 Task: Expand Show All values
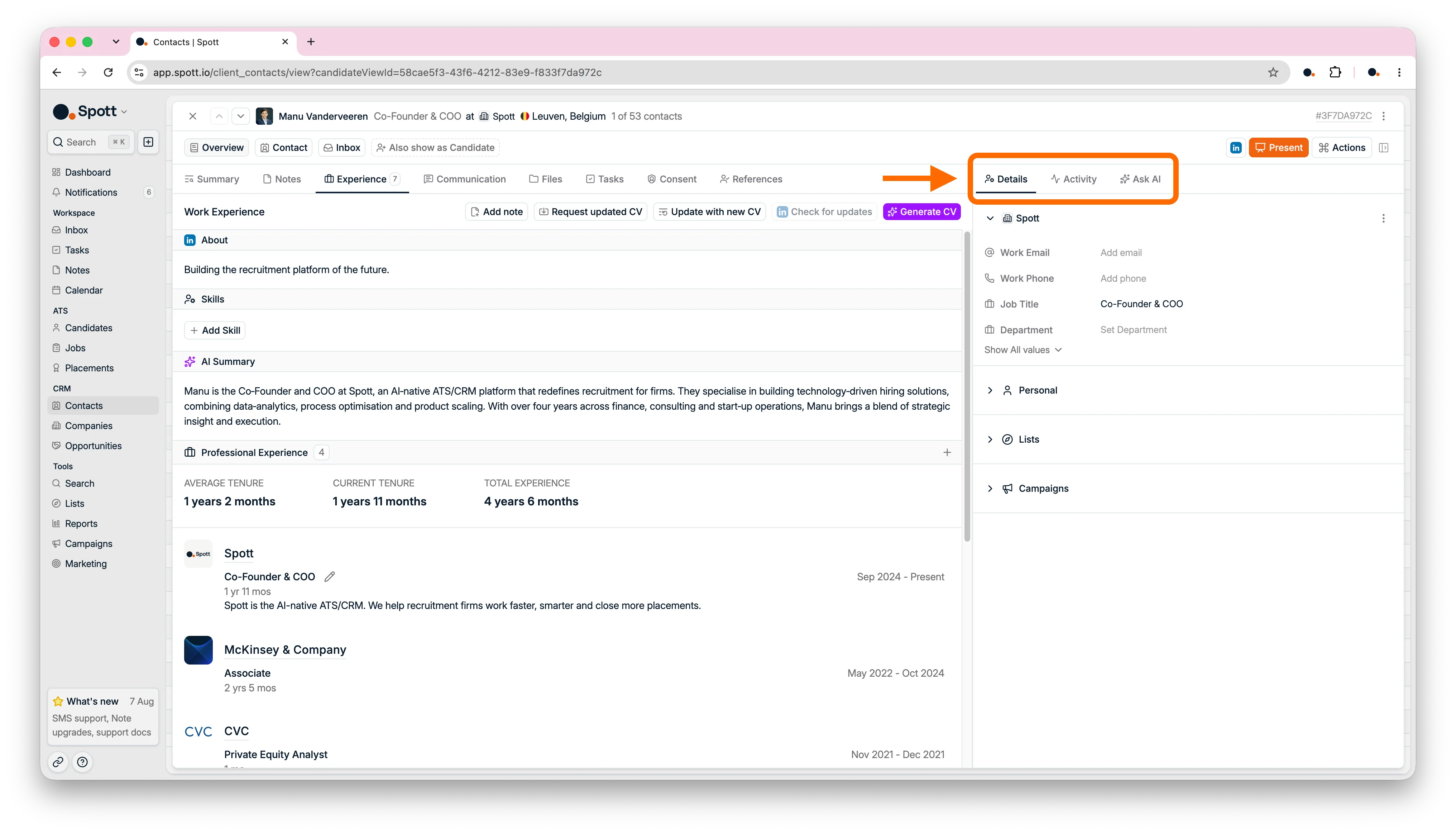pos(1022,349)
